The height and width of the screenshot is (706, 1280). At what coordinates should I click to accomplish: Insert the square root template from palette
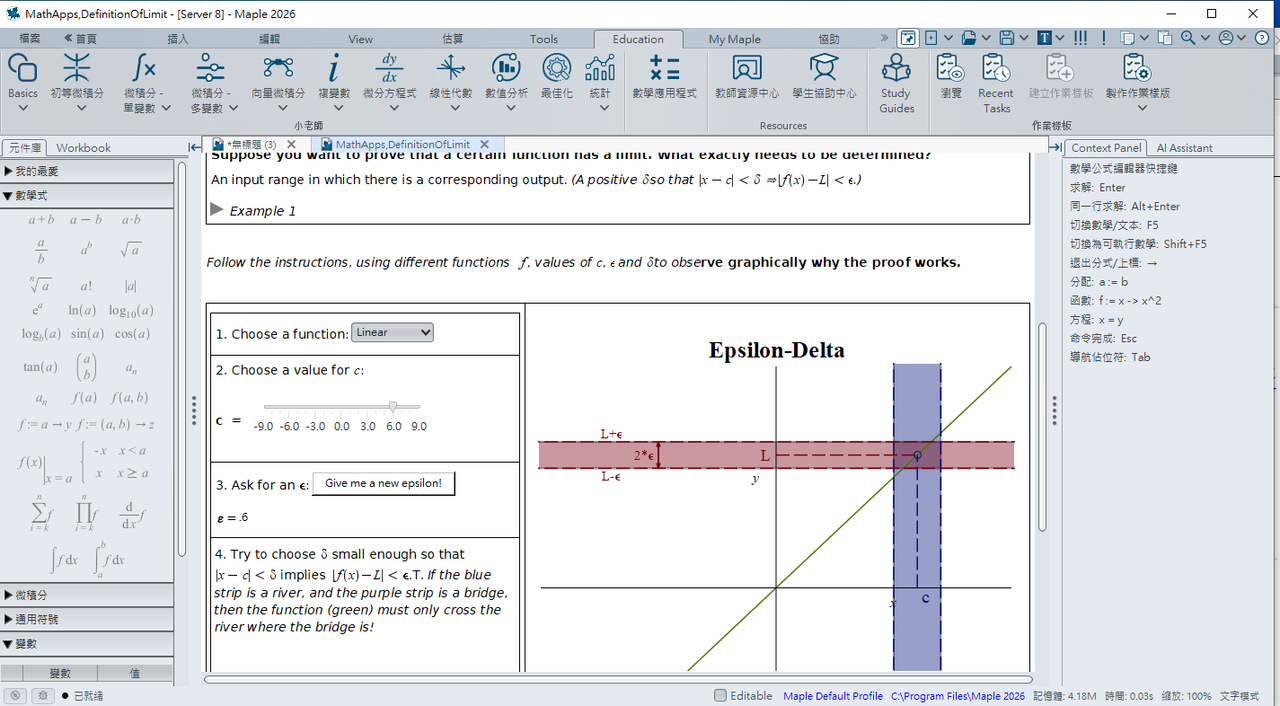pyautogui.click(x=130, y=249)
